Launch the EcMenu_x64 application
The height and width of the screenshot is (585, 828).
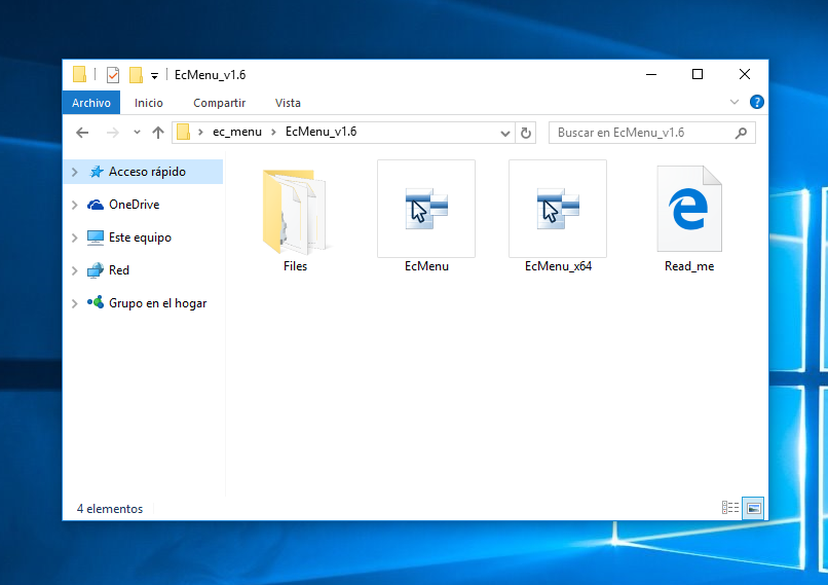(x=557, y=209)
